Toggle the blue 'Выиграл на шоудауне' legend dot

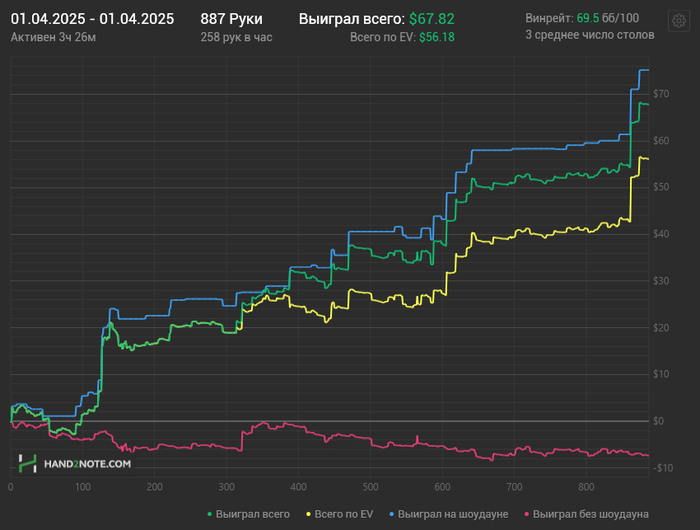tap(392, 514)
